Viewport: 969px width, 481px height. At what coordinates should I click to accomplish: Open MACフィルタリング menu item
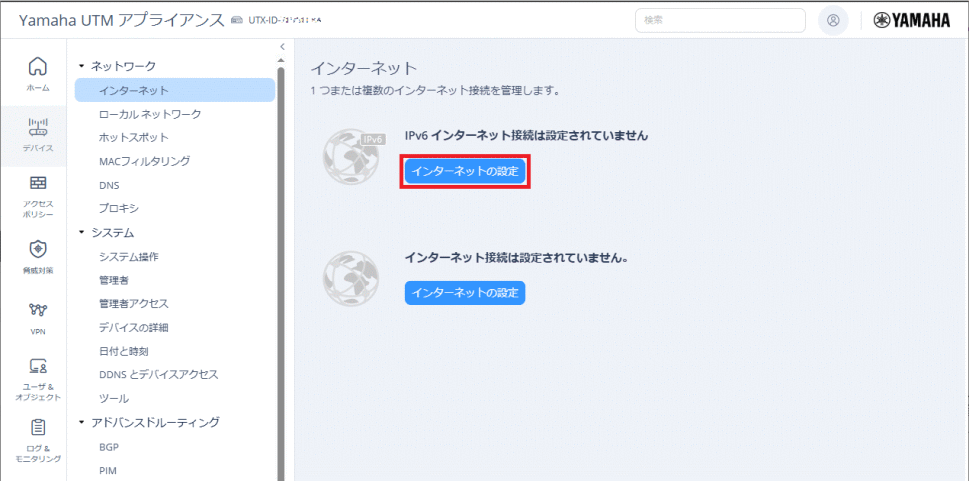click(x=144, y=161)
